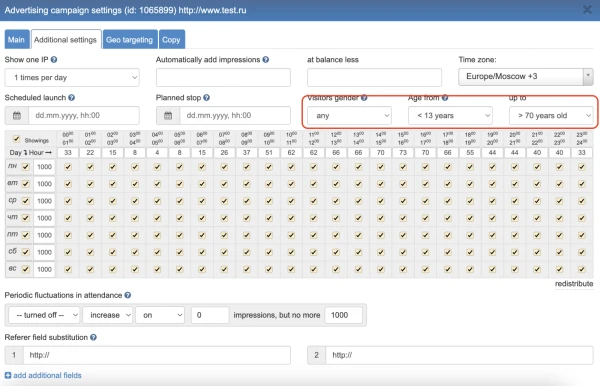Image resolution: width=600 pixels, height=386 pixels.
Task: Focus the Scheduled launch date field
Action: [84, 116]
